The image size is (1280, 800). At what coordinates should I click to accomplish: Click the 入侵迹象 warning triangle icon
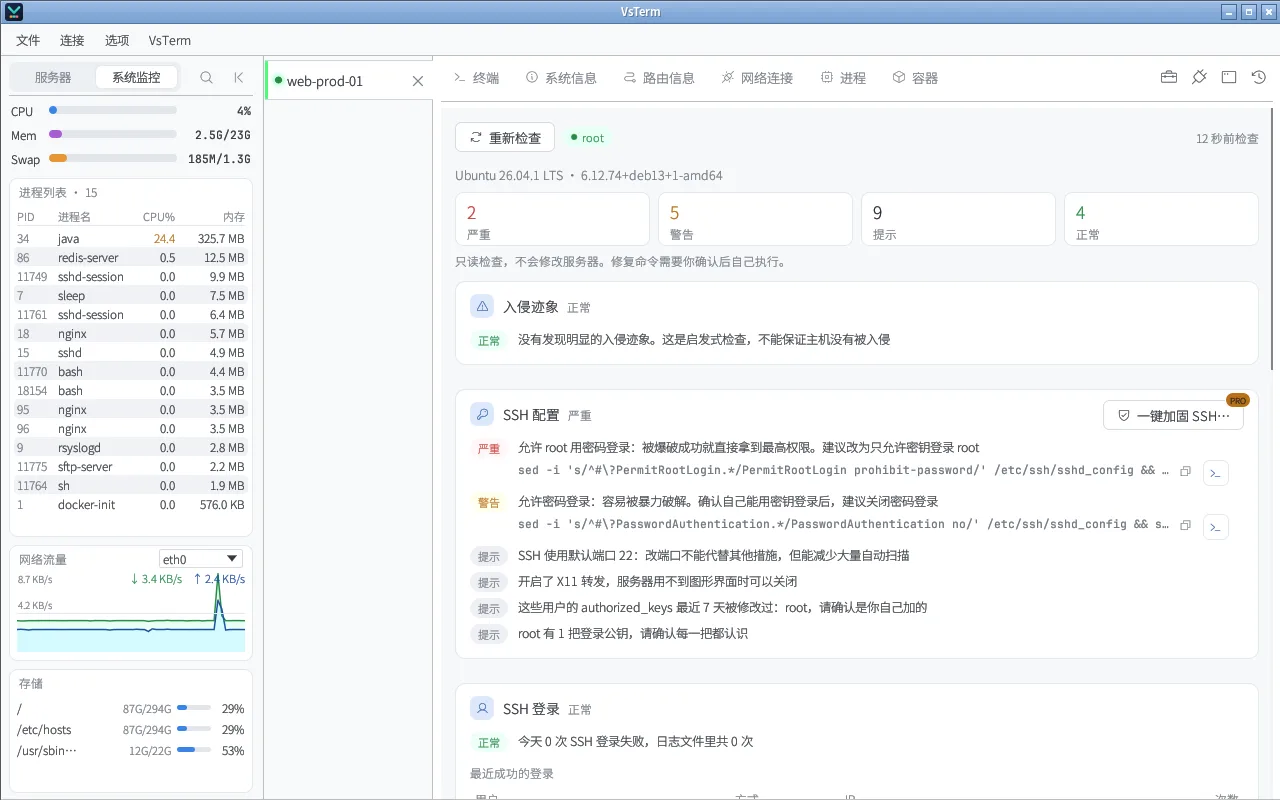point(482,306)
